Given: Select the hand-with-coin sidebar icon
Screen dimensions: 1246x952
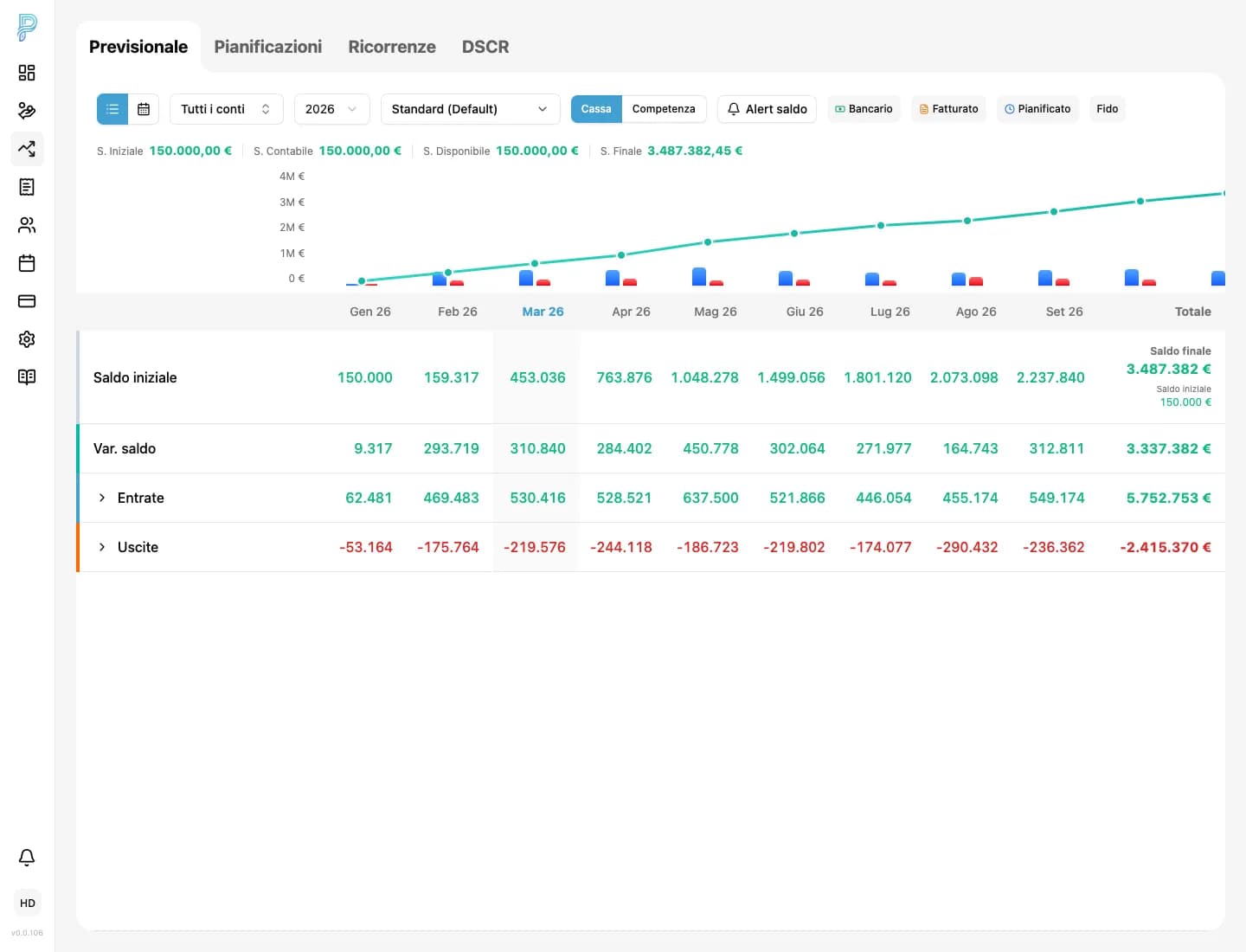Looking at the screenshot, I should tap(26, 111).
